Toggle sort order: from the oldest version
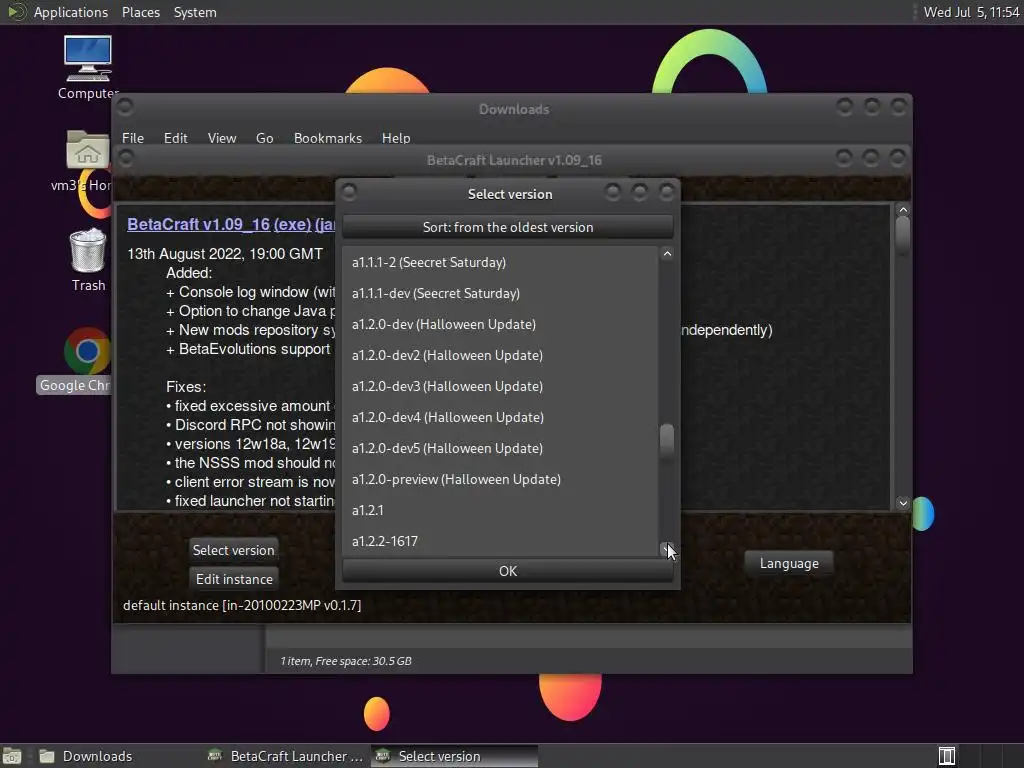1024x768 pixels. click(507, 227)
